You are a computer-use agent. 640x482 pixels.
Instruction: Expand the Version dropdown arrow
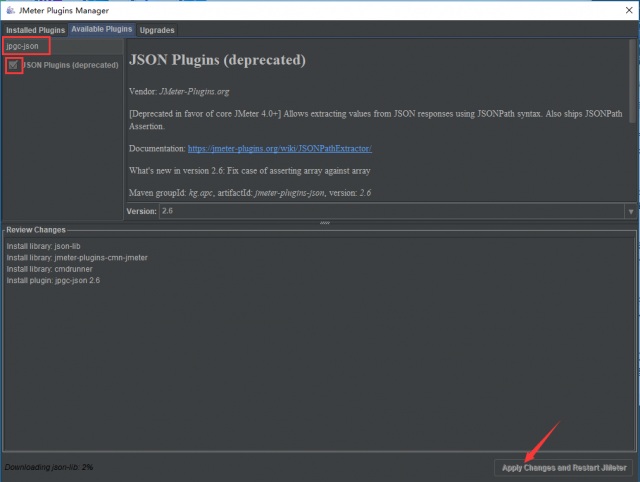click(x=630, y=212)
